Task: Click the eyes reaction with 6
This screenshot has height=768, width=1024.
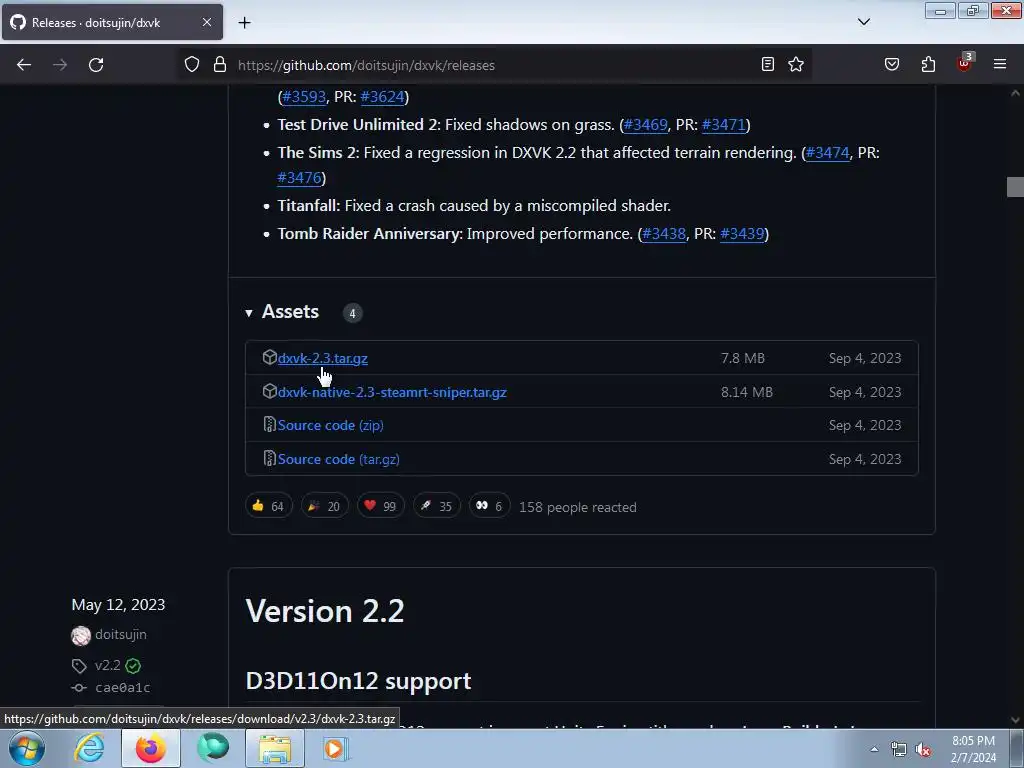Action: pyautogui.click(x=489, y=506)
